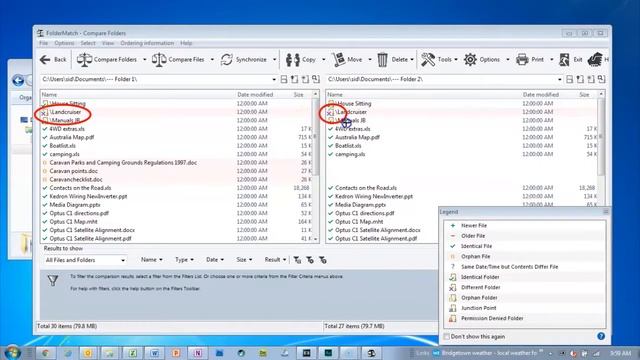Image resolution: width=640 pixels, height=360 pixels.
Task: Expand the Folder 2 path dropdown
Action: coord(560,79)
